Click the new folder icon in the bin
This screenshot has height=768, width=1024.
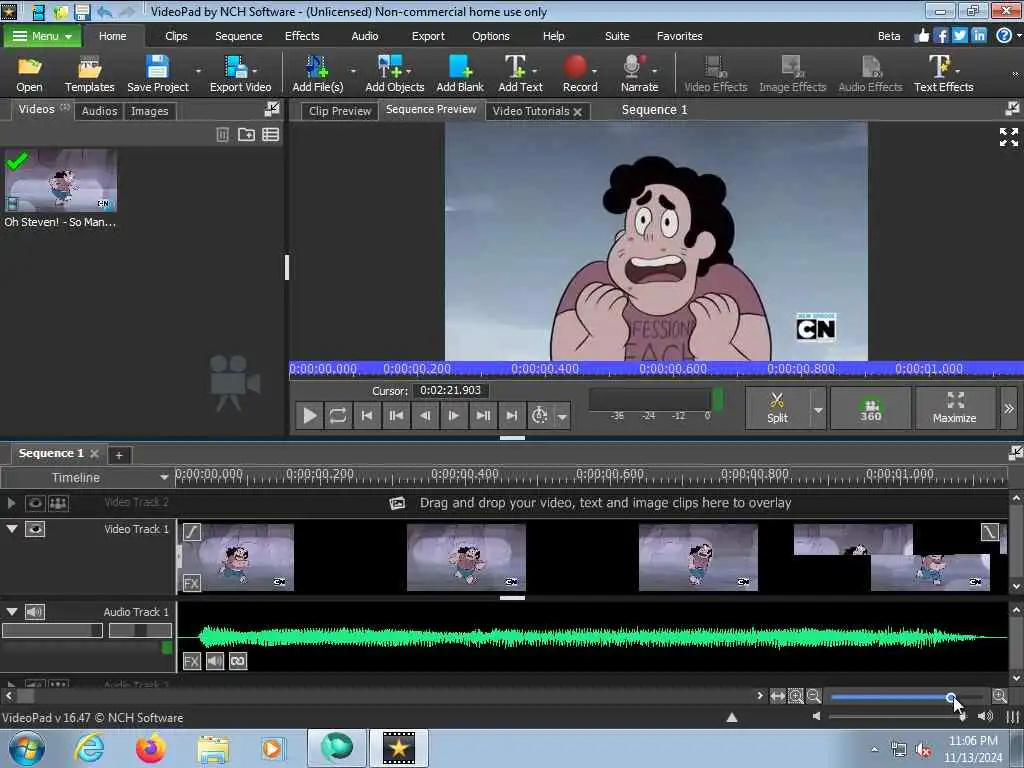(x=246, y=135)
